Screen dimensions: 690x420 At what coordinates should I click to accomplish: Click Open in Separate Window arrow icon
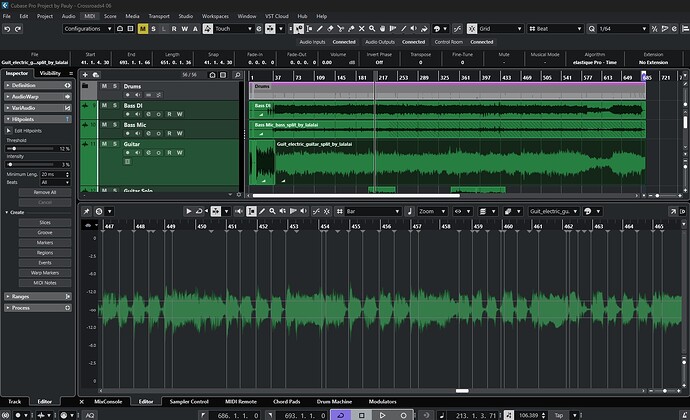[673, 211]
